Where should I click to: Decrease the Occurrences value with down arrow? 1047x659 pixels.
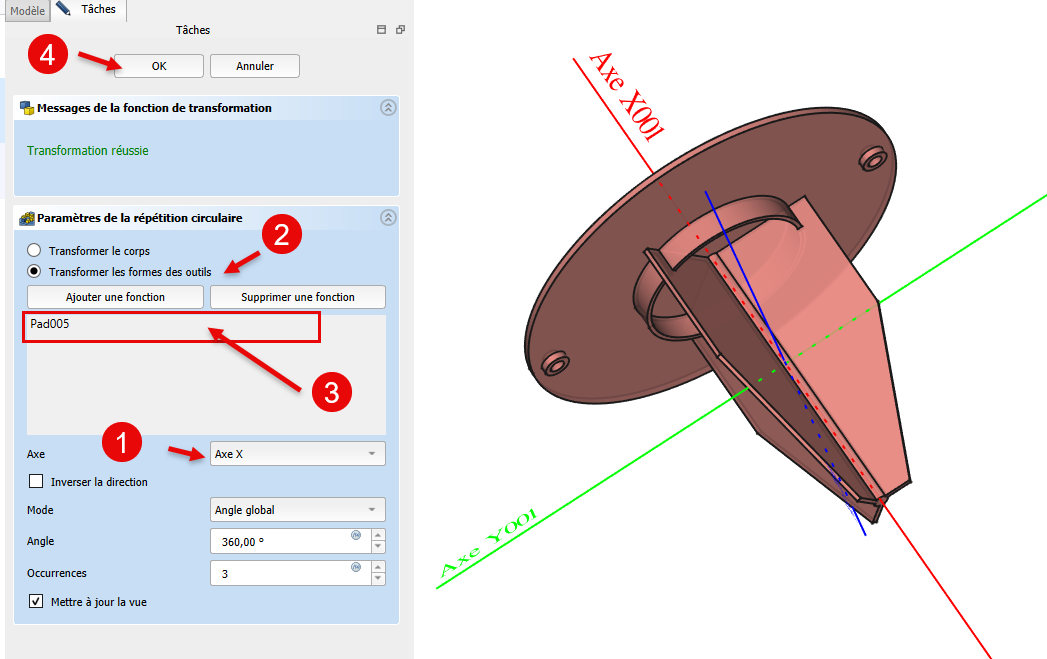[x=378, y=580]
